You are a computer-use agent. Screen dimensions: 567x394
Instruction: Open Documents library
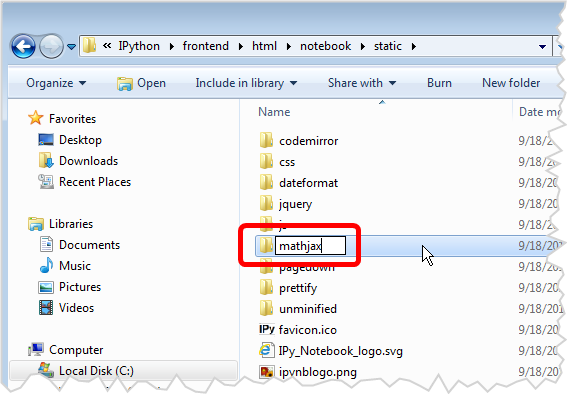(89, 245)
